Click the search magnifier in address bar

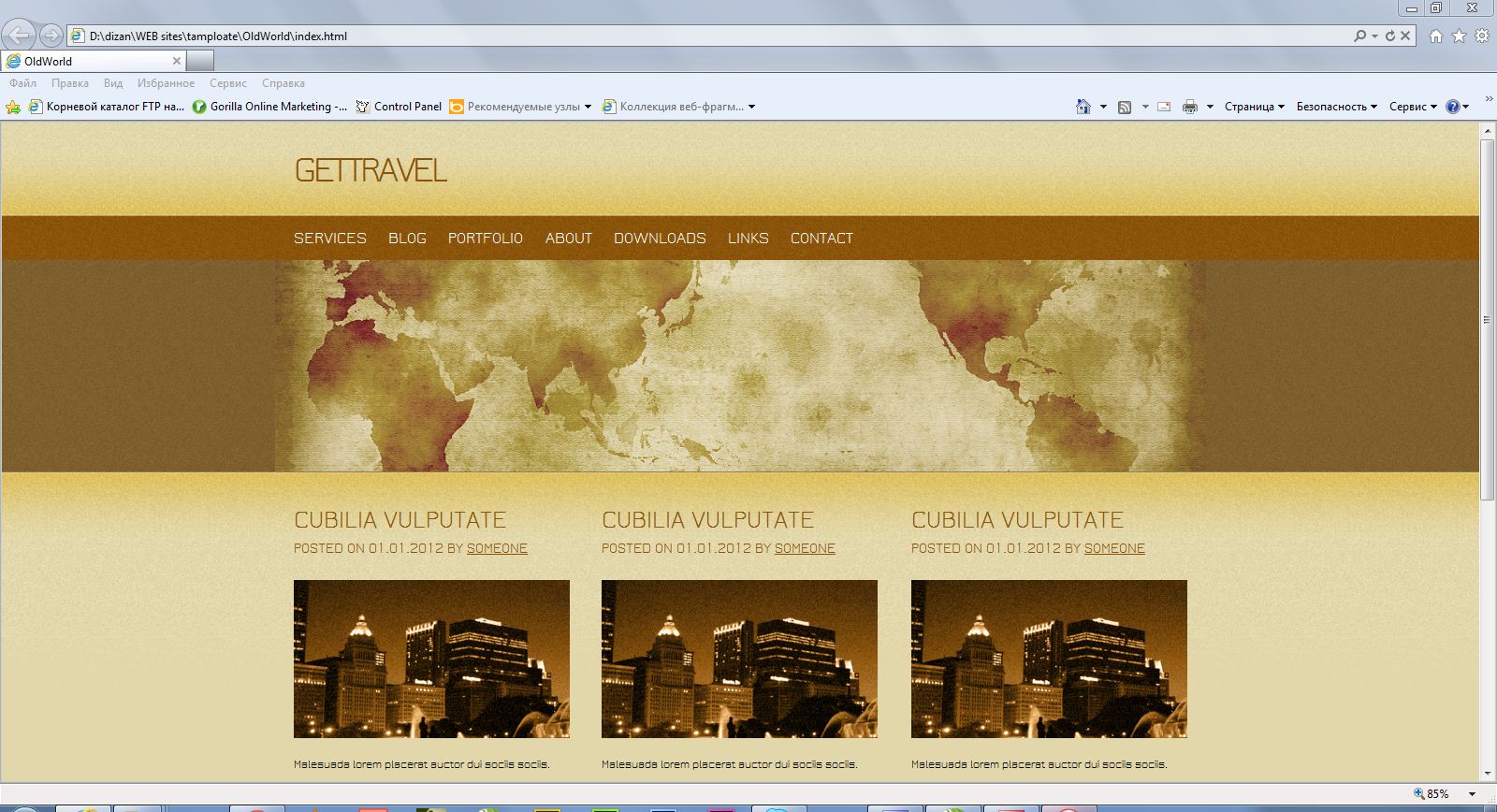(1359, 36)
